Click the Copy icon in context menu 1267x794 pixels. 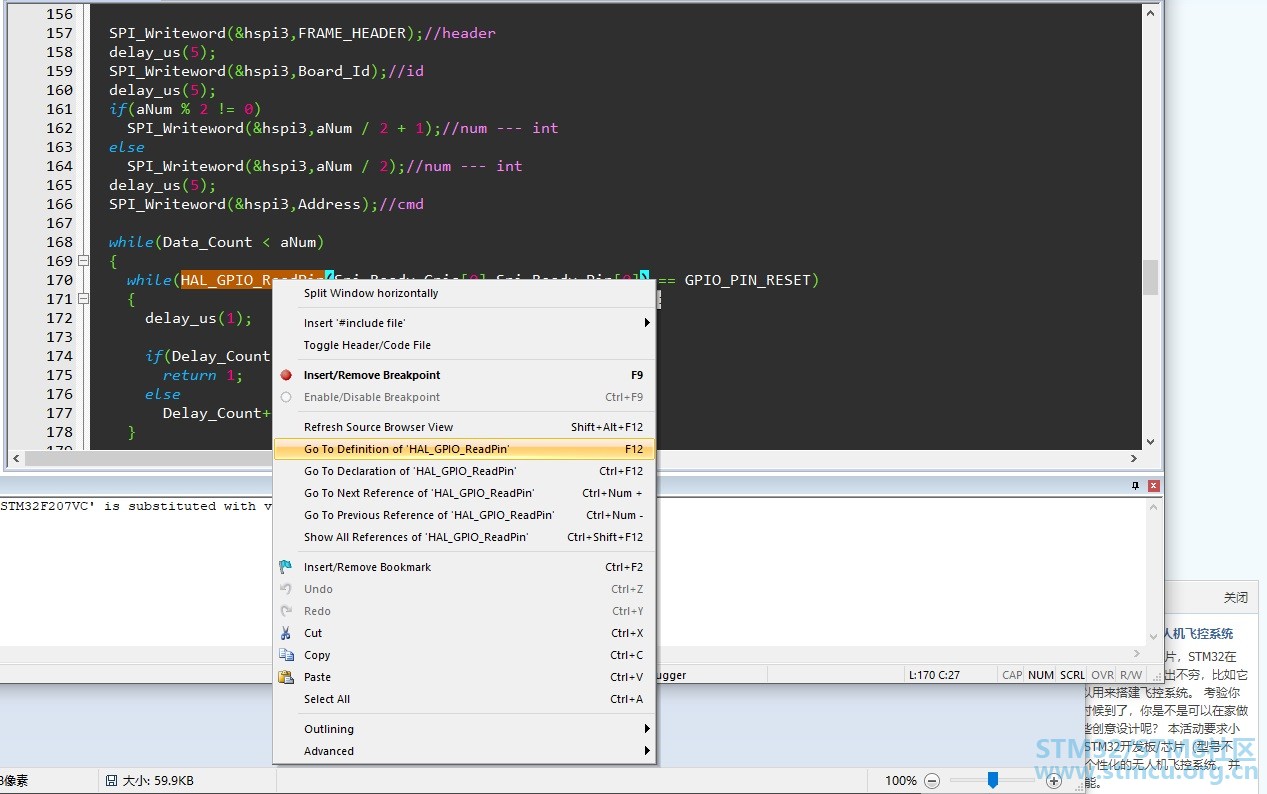tap(286, 655)
